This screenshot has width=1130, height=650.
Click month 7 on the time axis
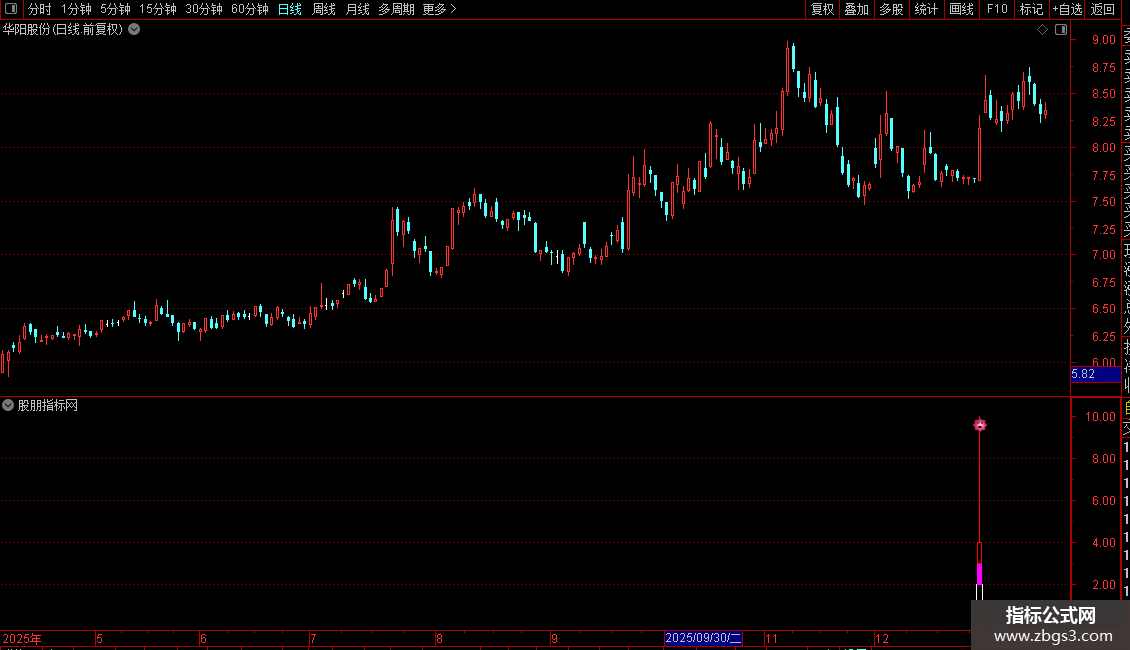point(313,639)
